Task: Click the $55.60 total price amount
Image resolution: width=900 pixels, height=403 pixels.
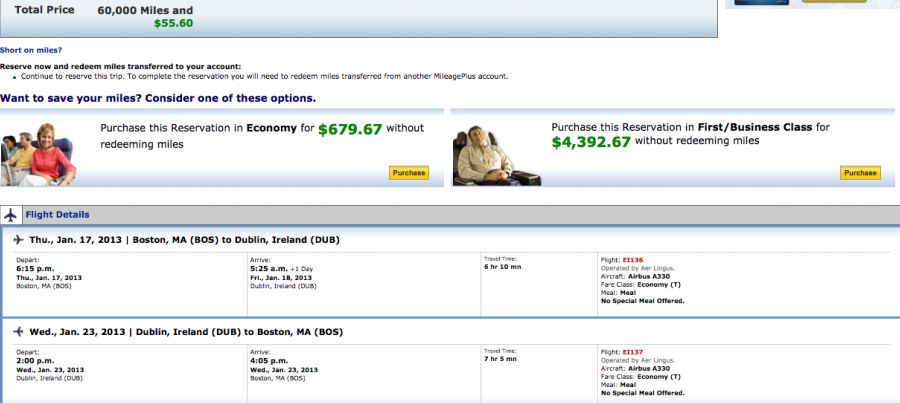Action: click(x=174, y=22)
